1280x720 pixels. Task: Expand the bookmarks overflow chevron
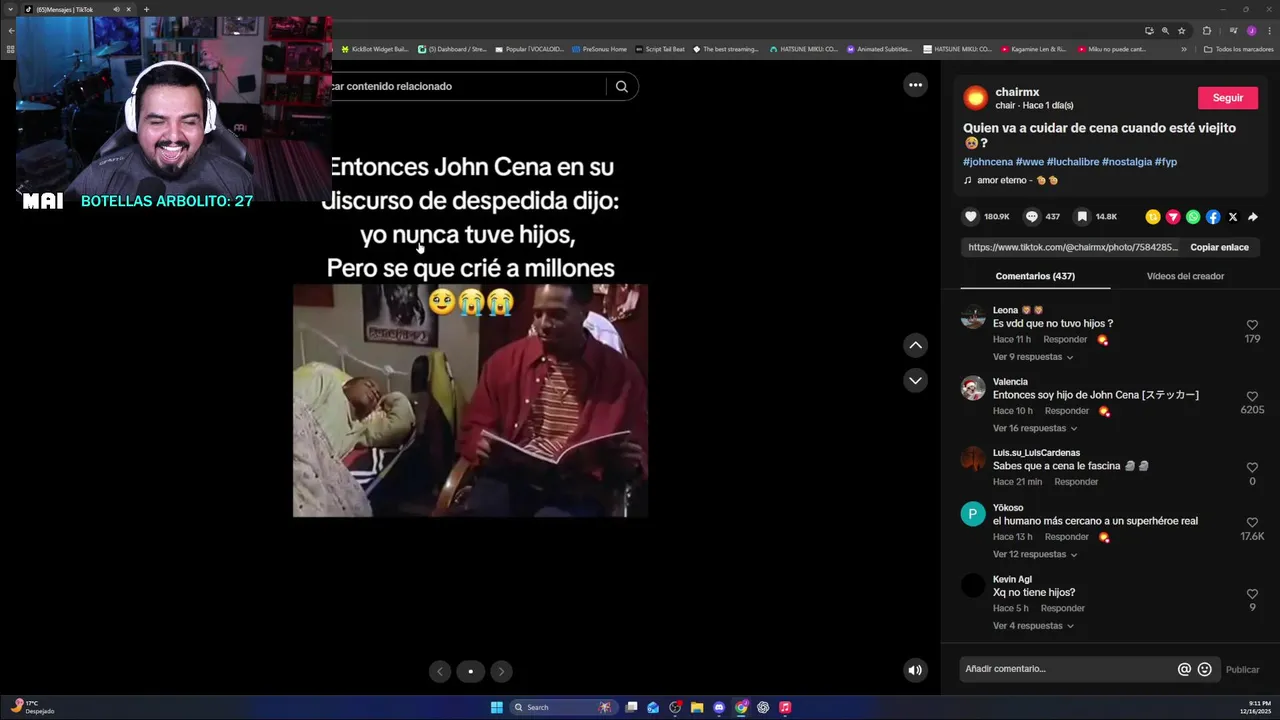tap(1184, 49)
